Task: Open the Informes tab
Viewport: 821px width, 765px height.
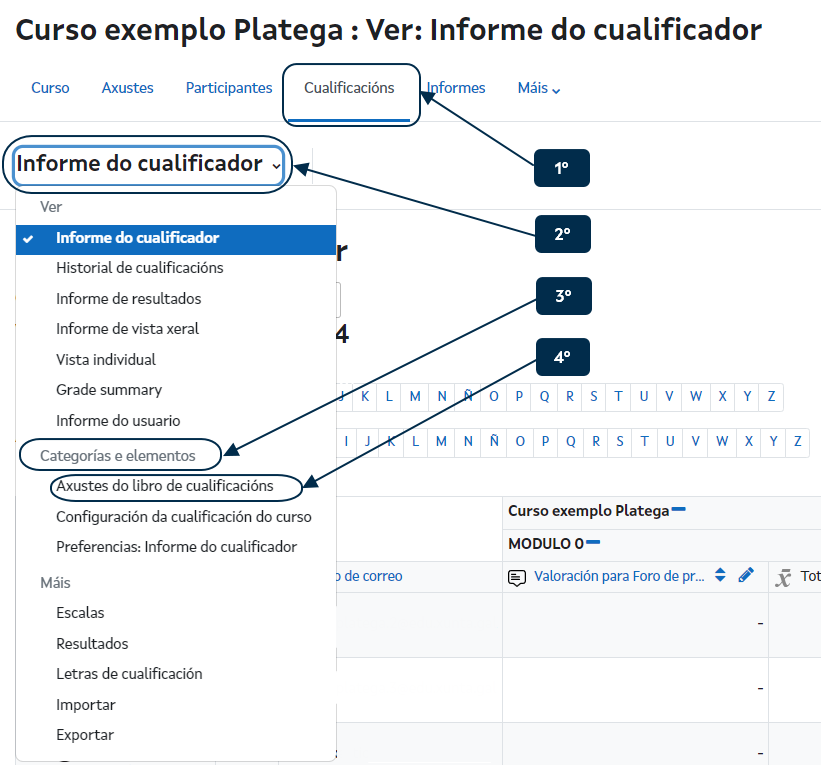Action: click(456, 87)
